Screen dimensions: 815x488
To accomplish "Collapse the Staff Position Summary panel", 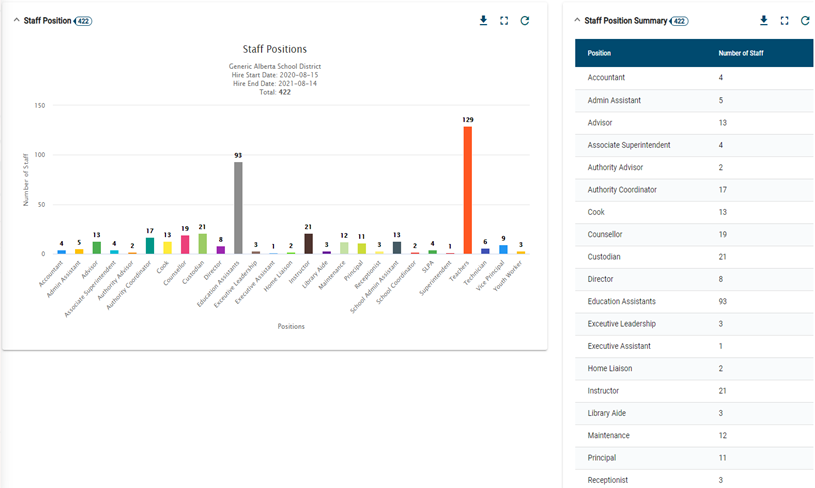I will 577,20.
